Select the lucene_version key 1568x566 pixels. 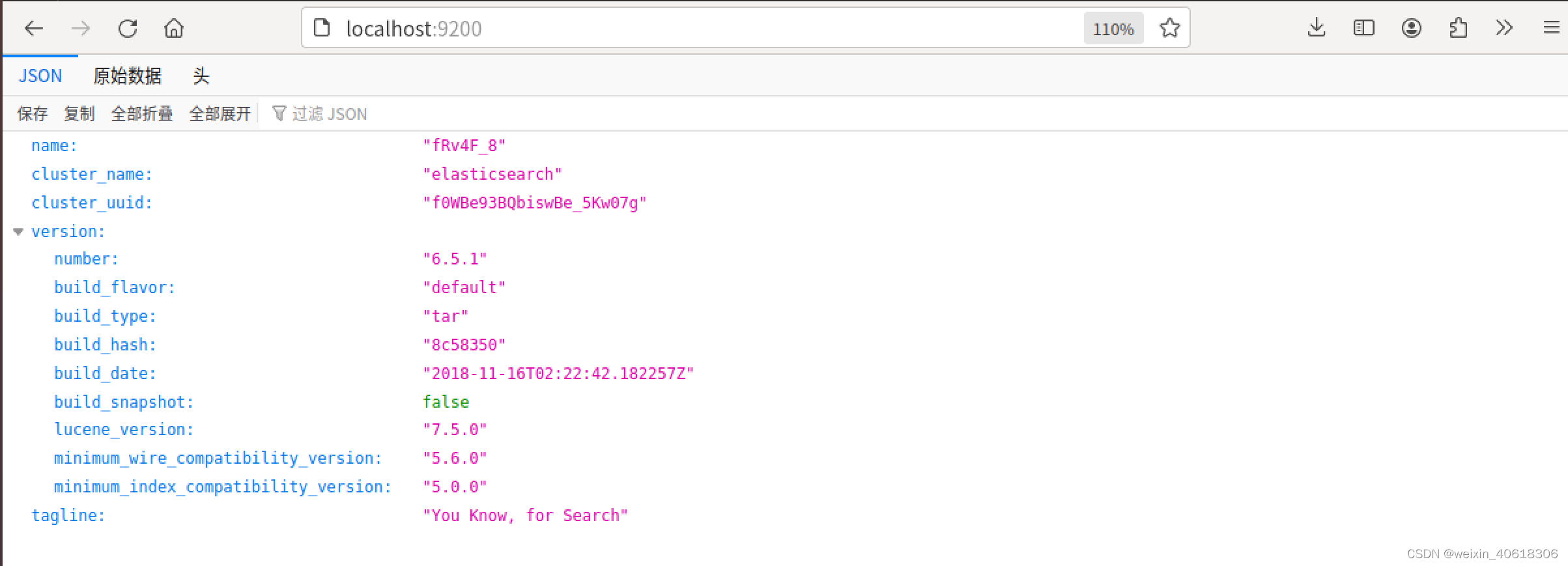click(x=124, y=430)
